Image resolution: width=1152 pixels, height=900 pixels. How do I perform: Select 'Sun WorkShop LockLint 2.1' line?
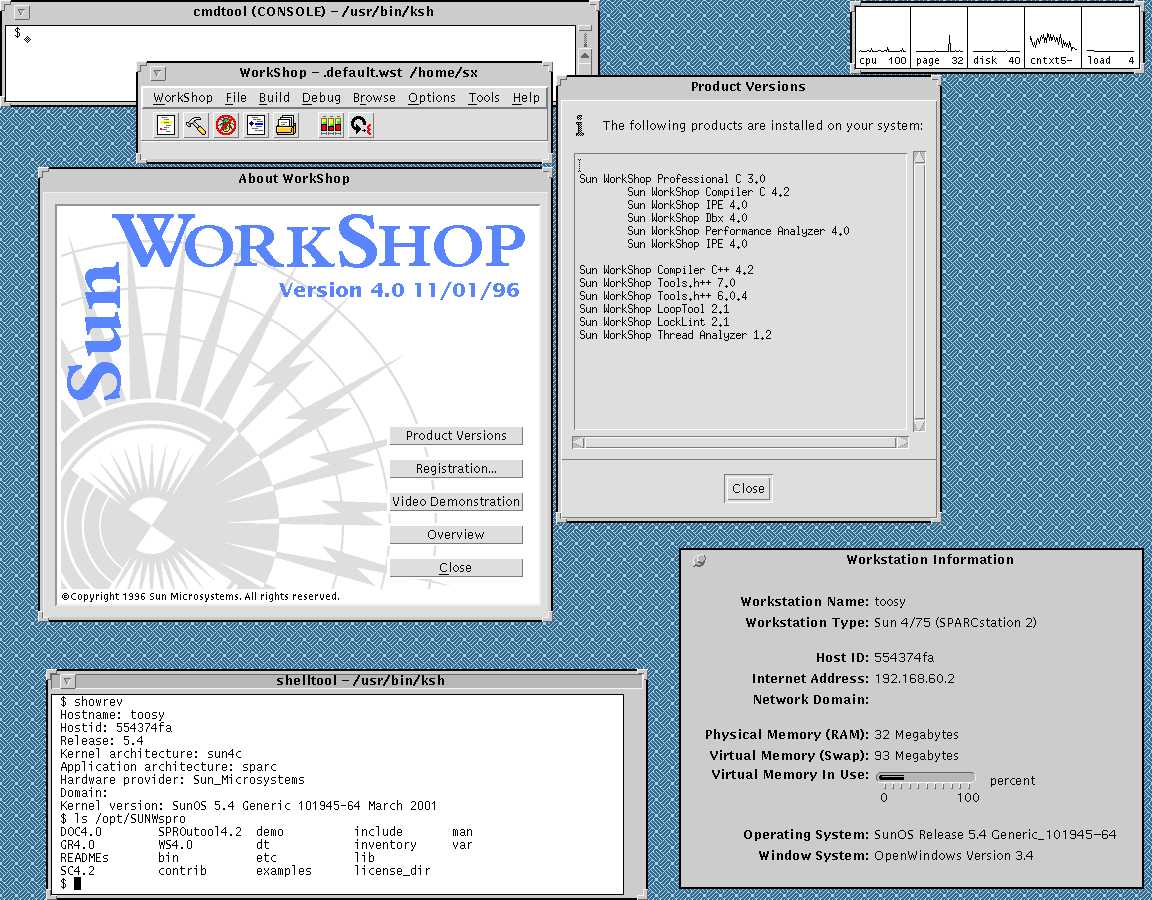654,323
